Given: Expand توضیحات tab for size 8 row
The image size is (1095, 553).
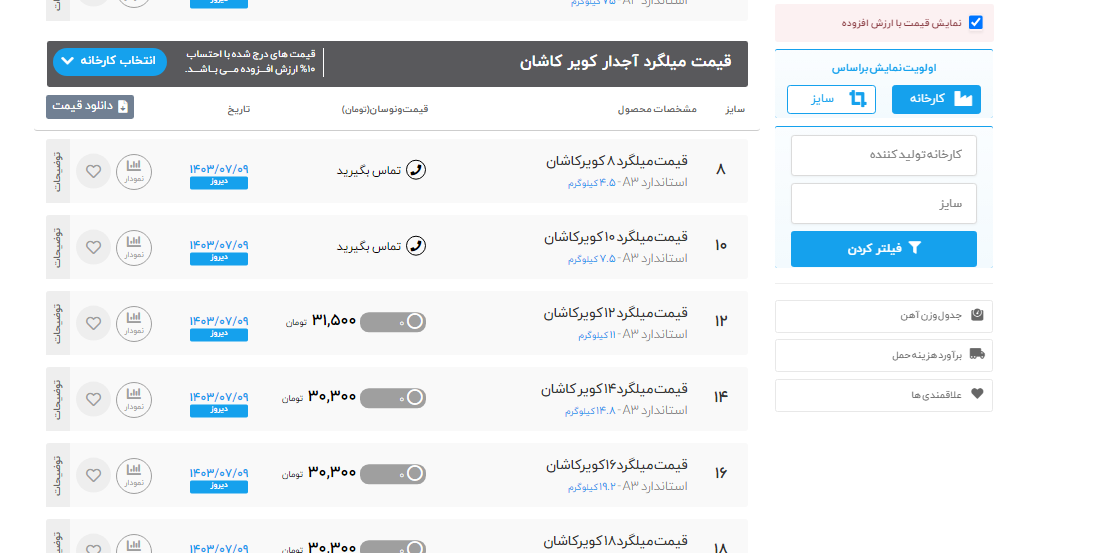Looking at the screenshot, I should point(58,171).
